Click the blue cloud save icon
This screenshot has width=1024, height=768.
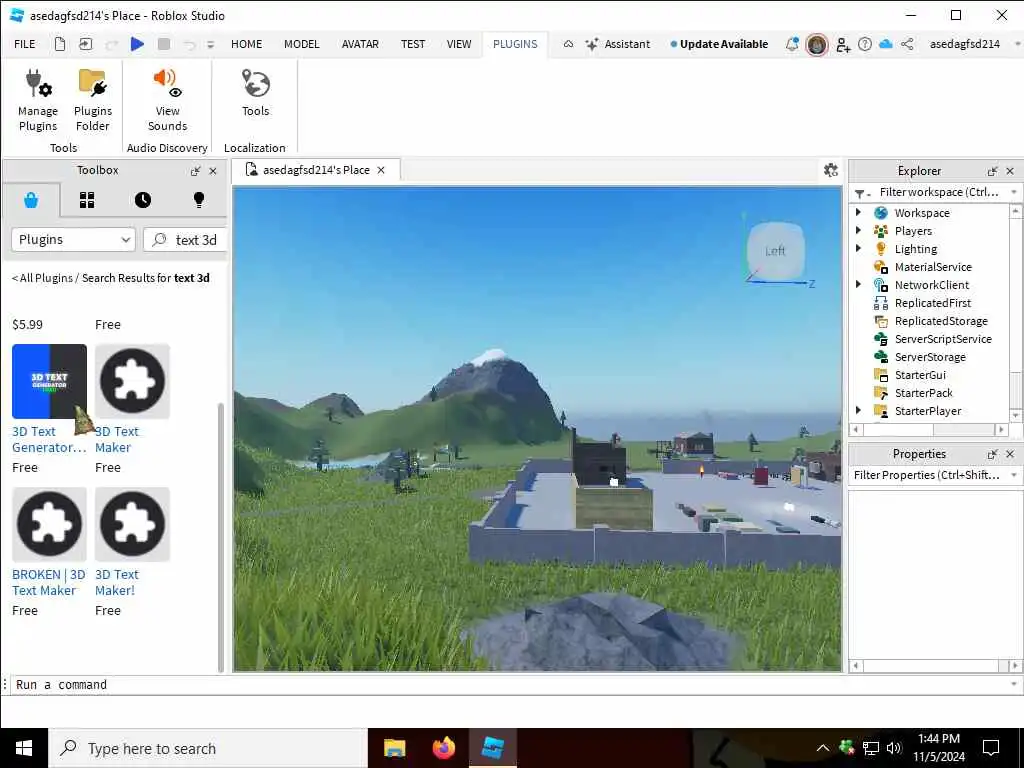[886, 44]
